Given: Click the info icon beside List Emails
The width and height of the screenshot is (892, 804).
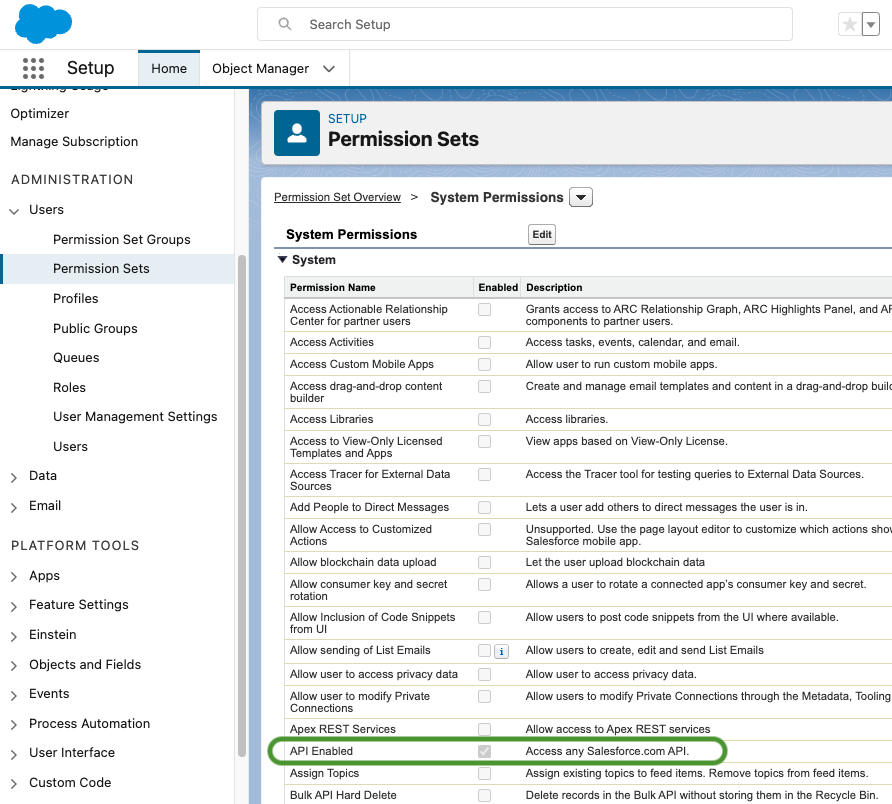Looking at the screenshot, I should click(x=501, y=652).
